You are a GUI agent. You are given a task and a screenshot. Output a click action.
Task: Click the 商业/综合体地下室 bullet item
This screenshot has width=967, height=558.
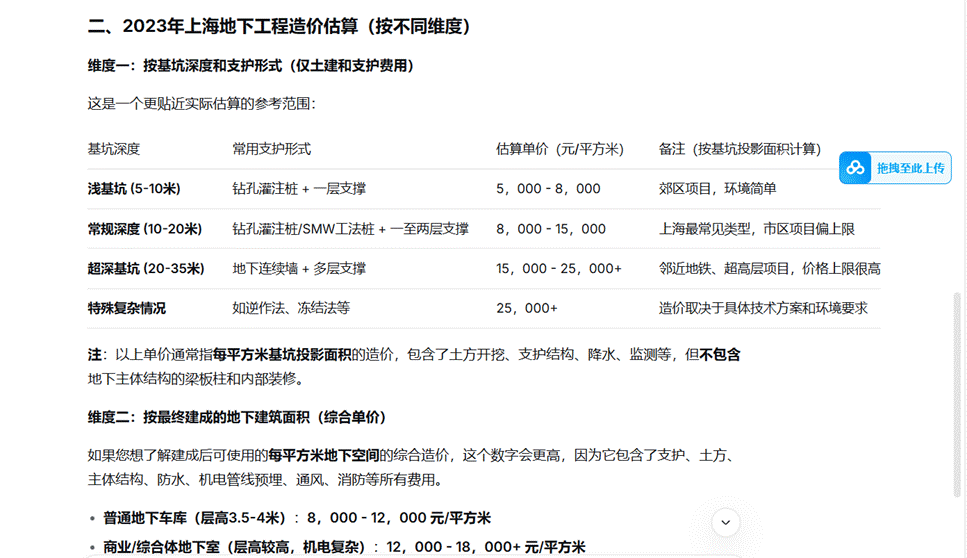click(x=344, y=547)
